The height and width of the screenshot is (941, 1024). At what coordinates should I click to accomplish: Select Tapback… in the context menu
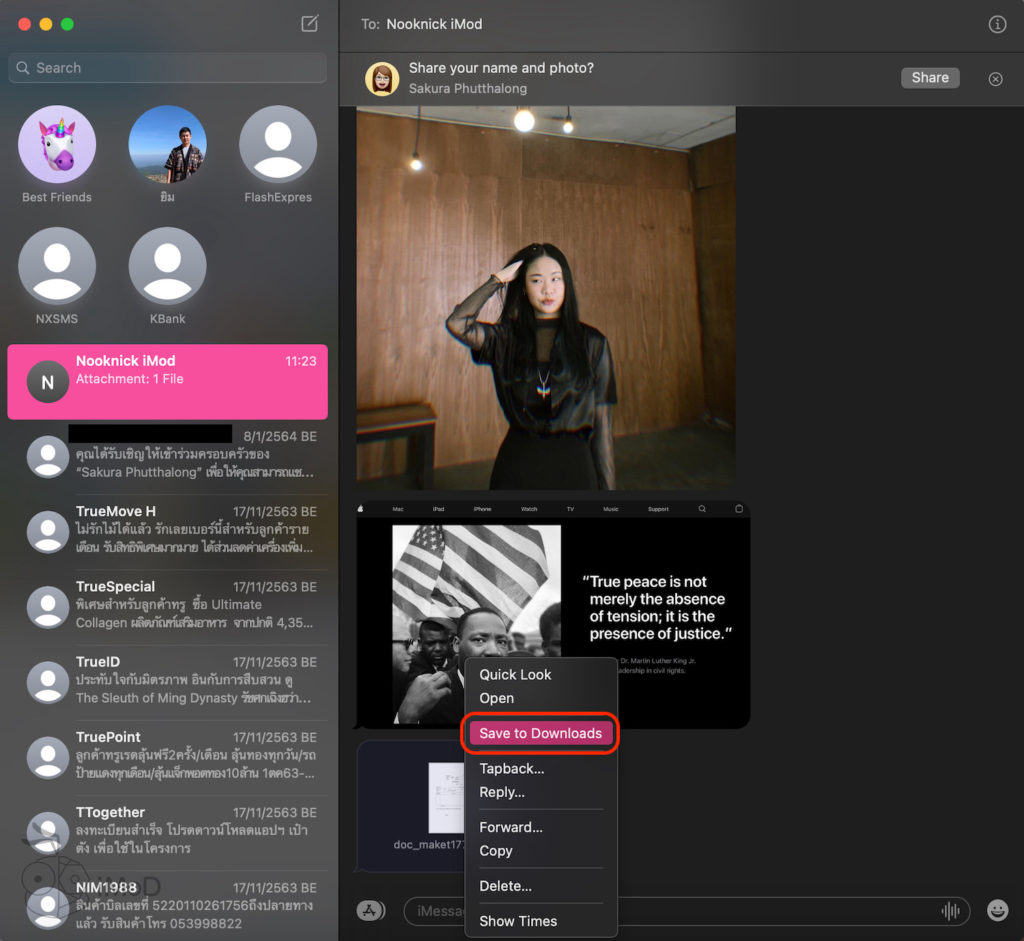click(512, 769)
